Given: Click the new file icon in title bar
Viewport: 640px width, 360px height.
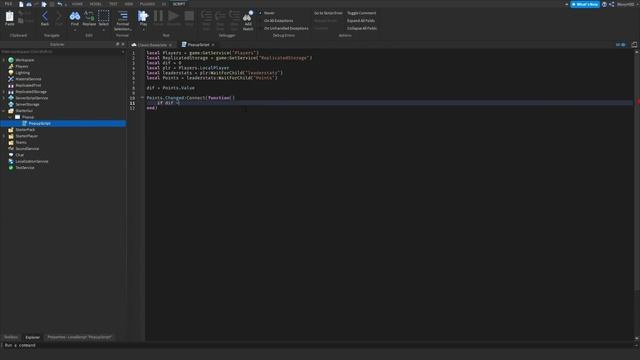Looking at the screenshot, I should (21, 4).
